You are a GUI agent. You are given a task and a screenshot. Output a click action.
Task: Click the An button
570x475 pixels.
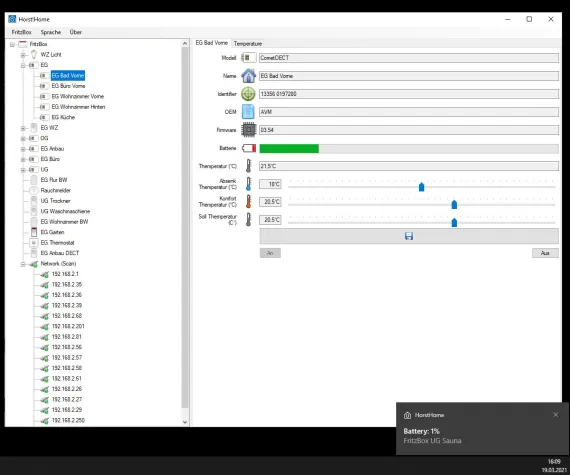pyautogui.click(x=270, y=253)
